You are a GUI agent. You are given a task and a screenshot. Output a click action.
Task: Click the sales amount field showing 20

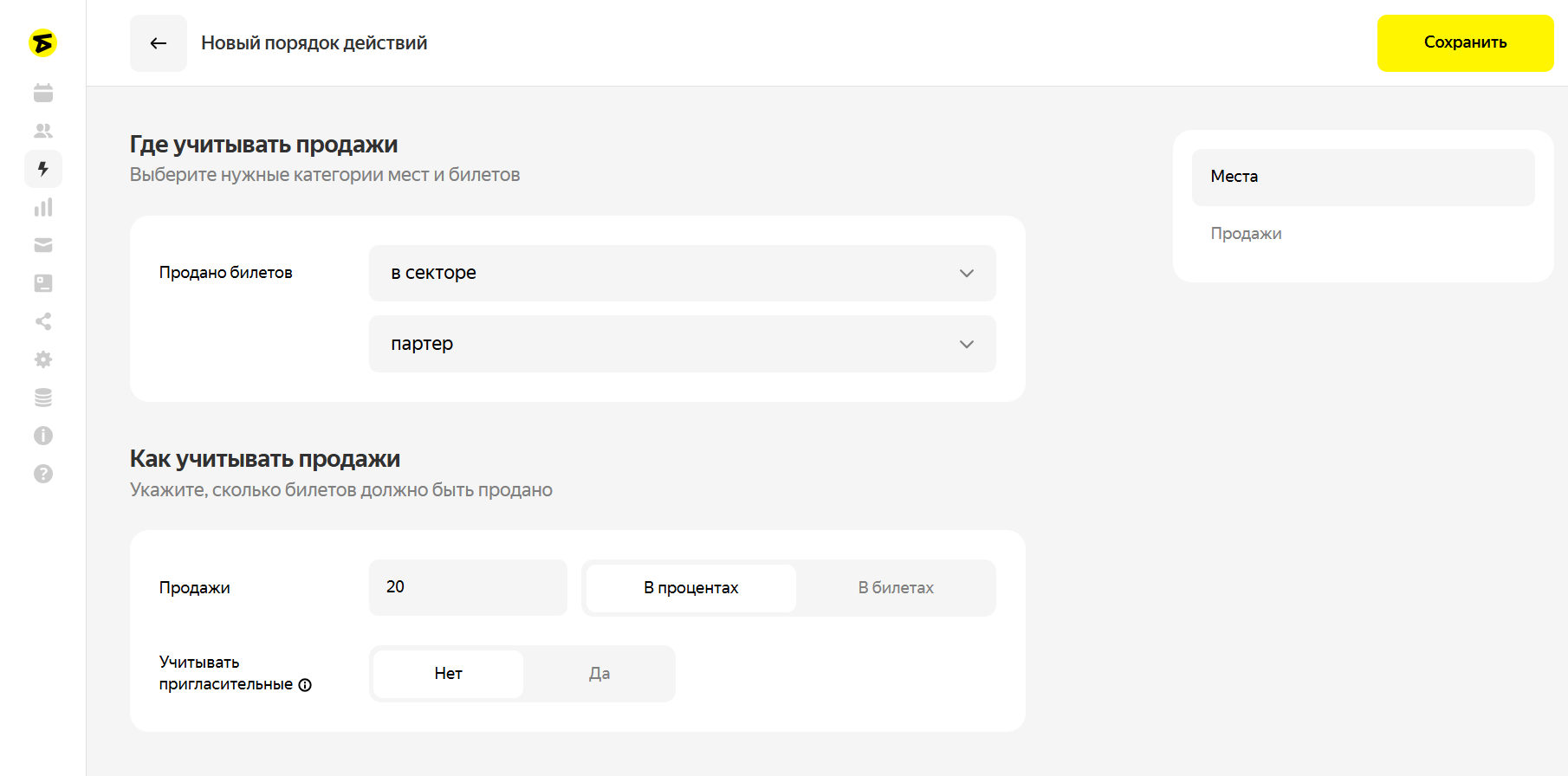(x=468, y=587)
